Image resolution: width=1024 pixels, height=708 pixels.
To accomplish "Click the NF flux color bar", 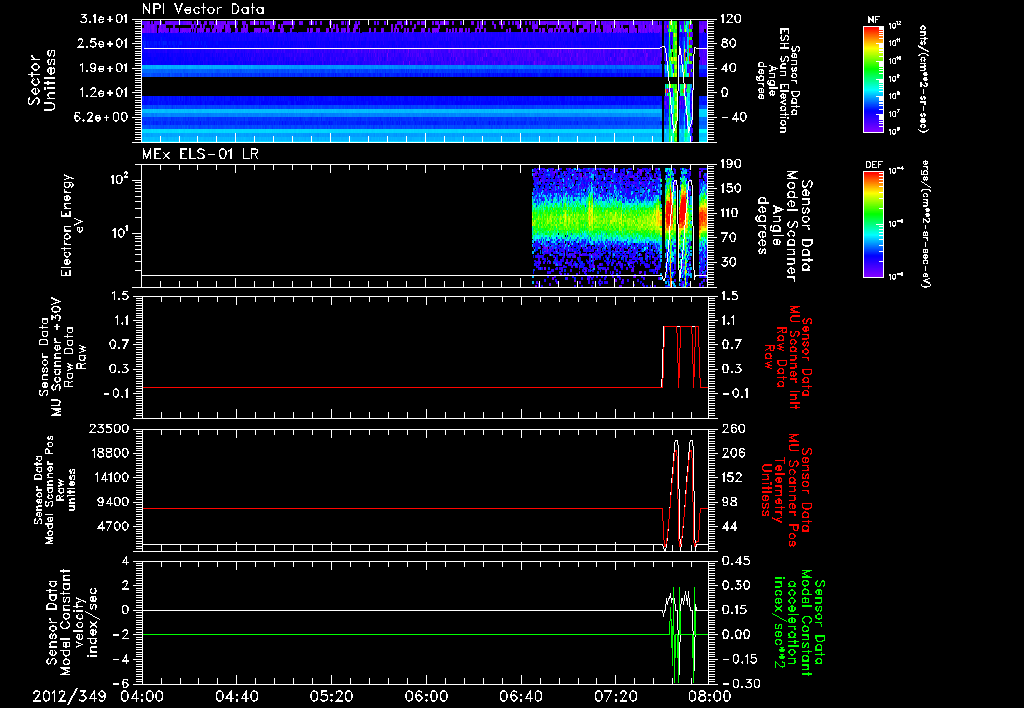I will (x=873, y=78).
